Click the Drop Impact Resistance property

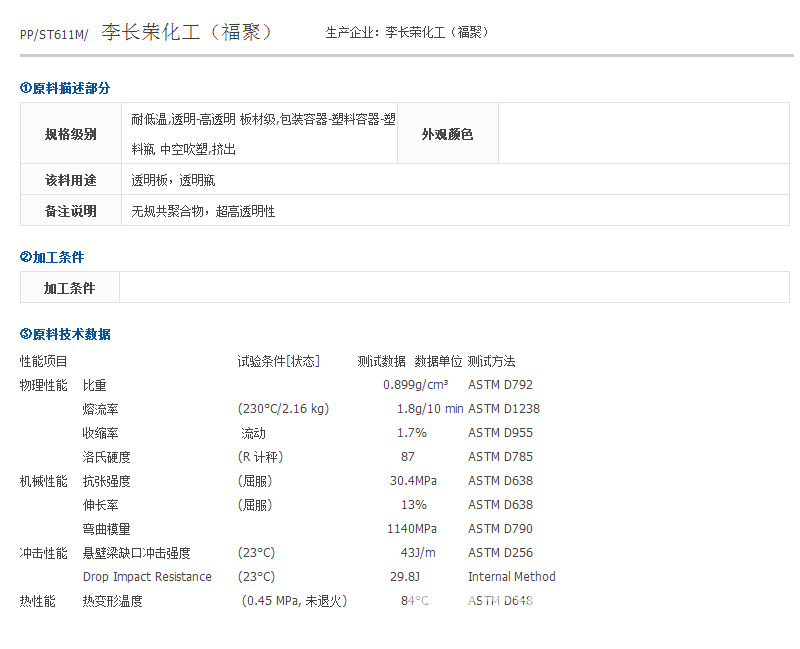click(x=147, y=577)
